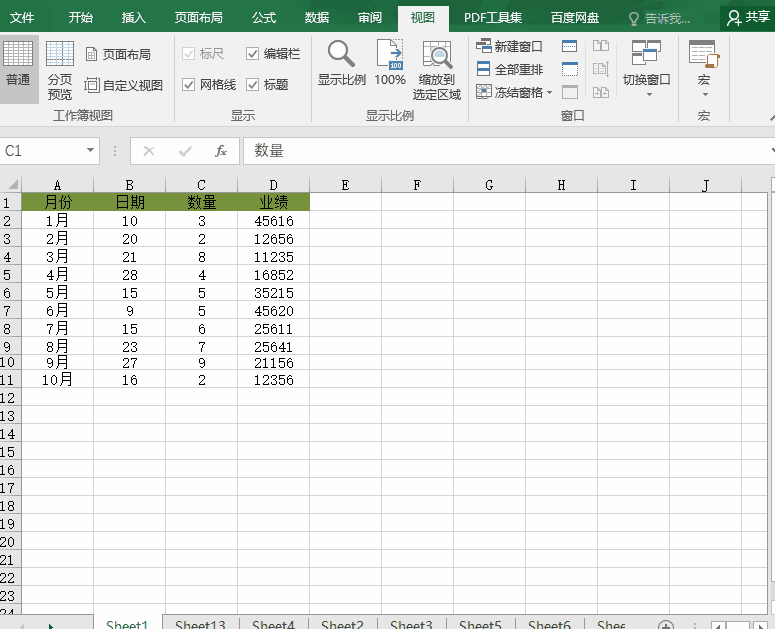Click the Macros (宏) icon
The height and width of the screenshot is (629, 775).
coord(704,53)
